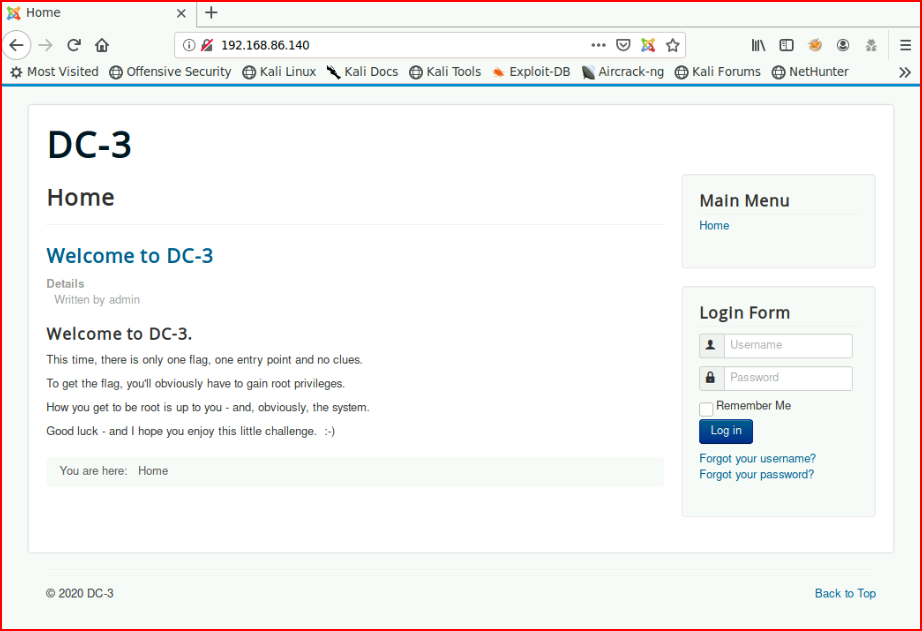Open page actions three-dots menu
The width and height of the screenshot is (922, 631).
[x=598, y=45]
